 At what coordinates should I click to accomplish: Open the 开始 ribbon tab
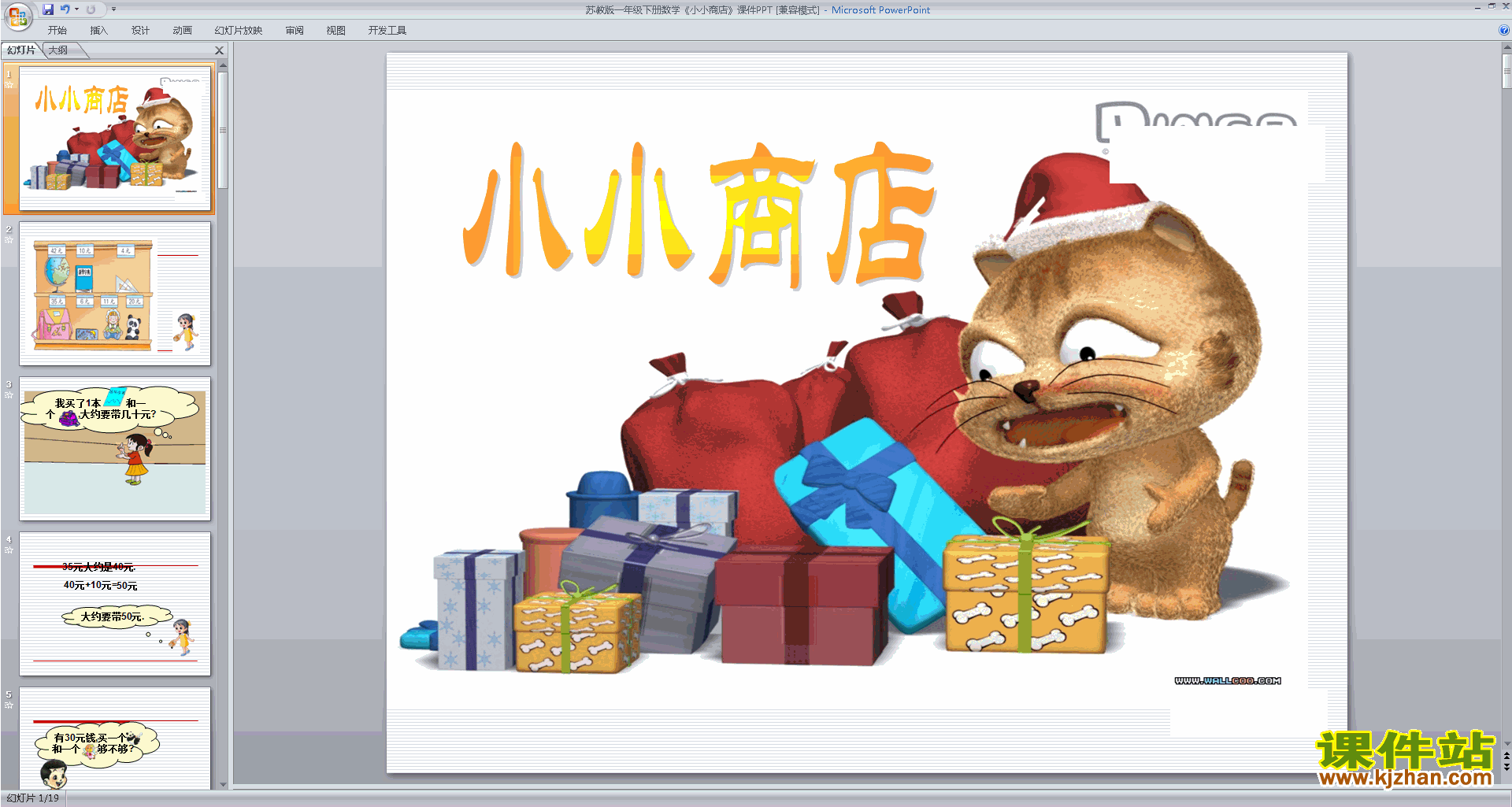[57, 31]
